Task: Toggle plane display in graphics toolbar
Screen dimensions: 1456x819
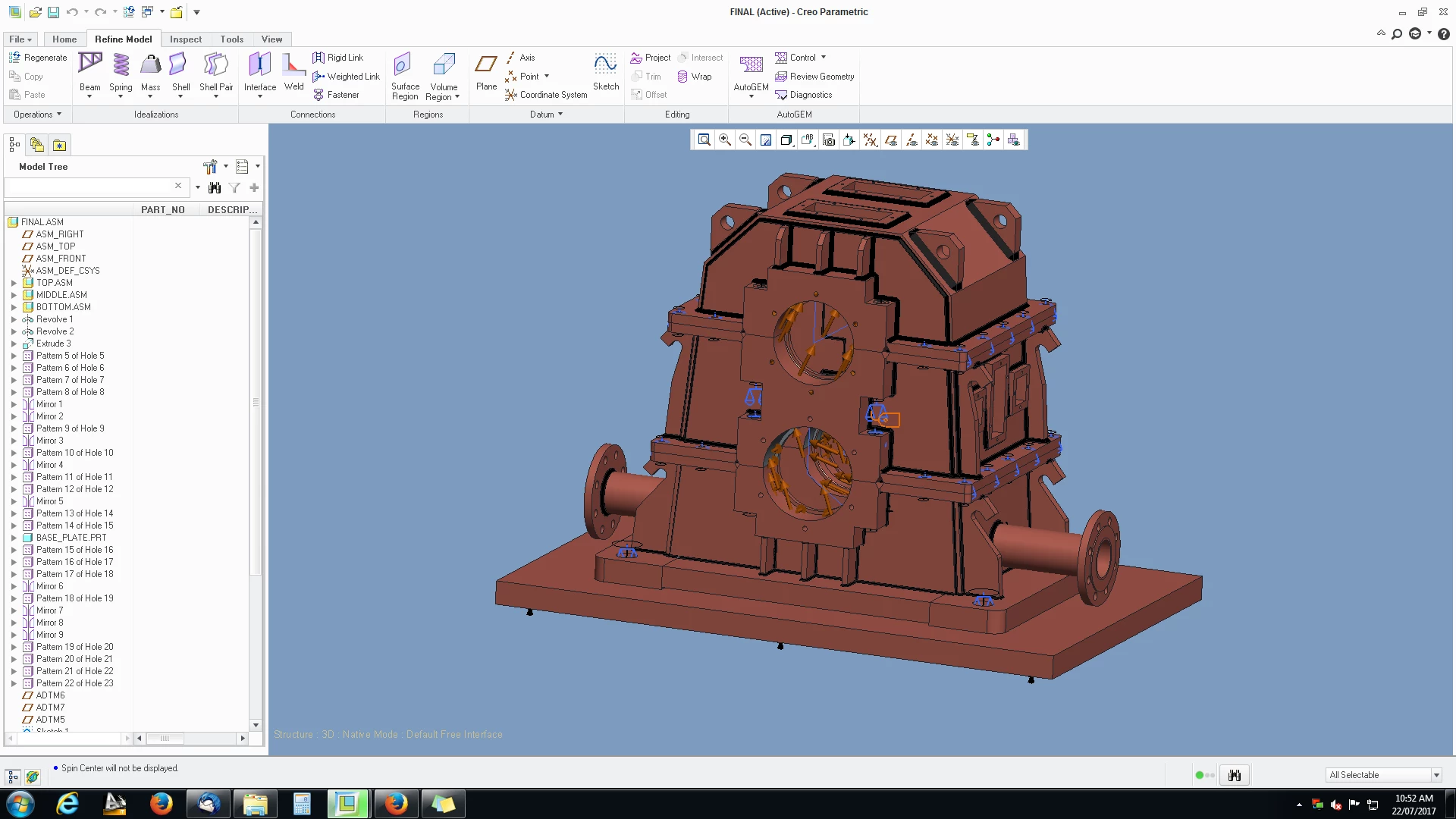Action: [x=891, y=140]
